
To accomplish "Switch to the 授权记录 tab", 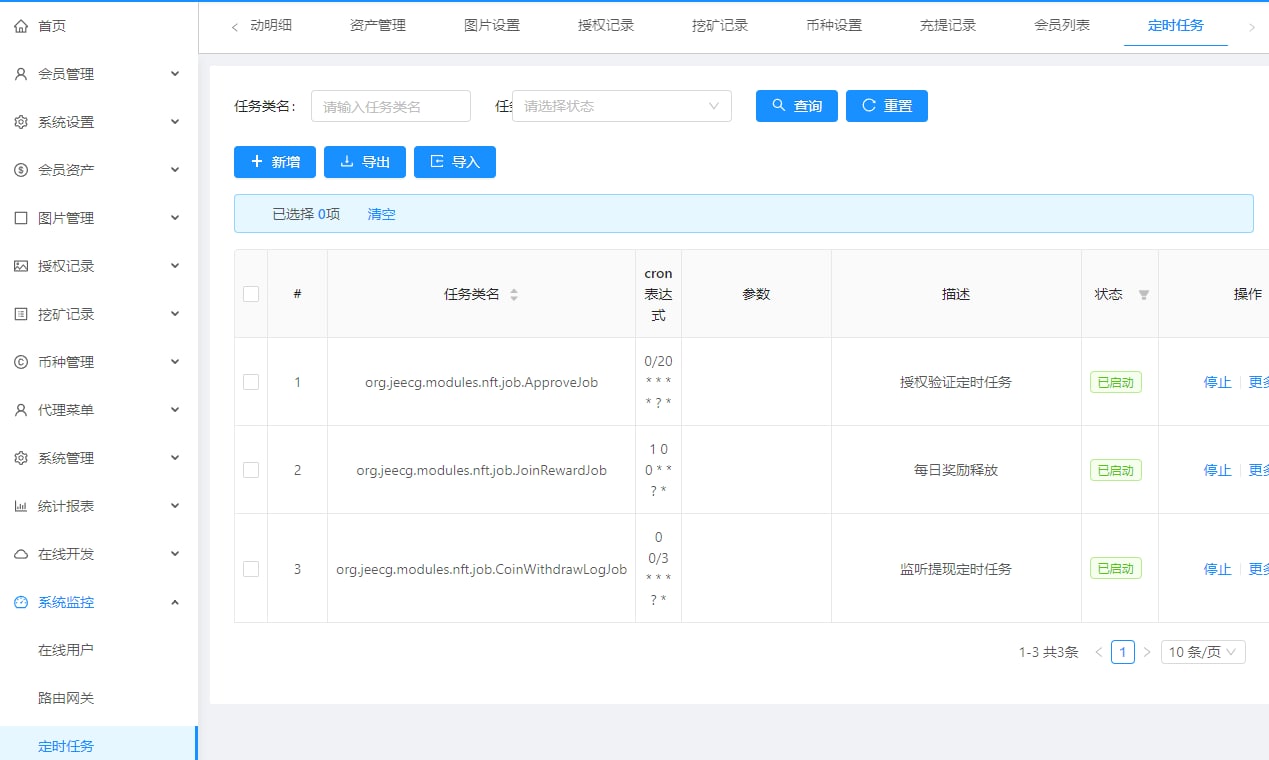I will [x=606, y=26].
